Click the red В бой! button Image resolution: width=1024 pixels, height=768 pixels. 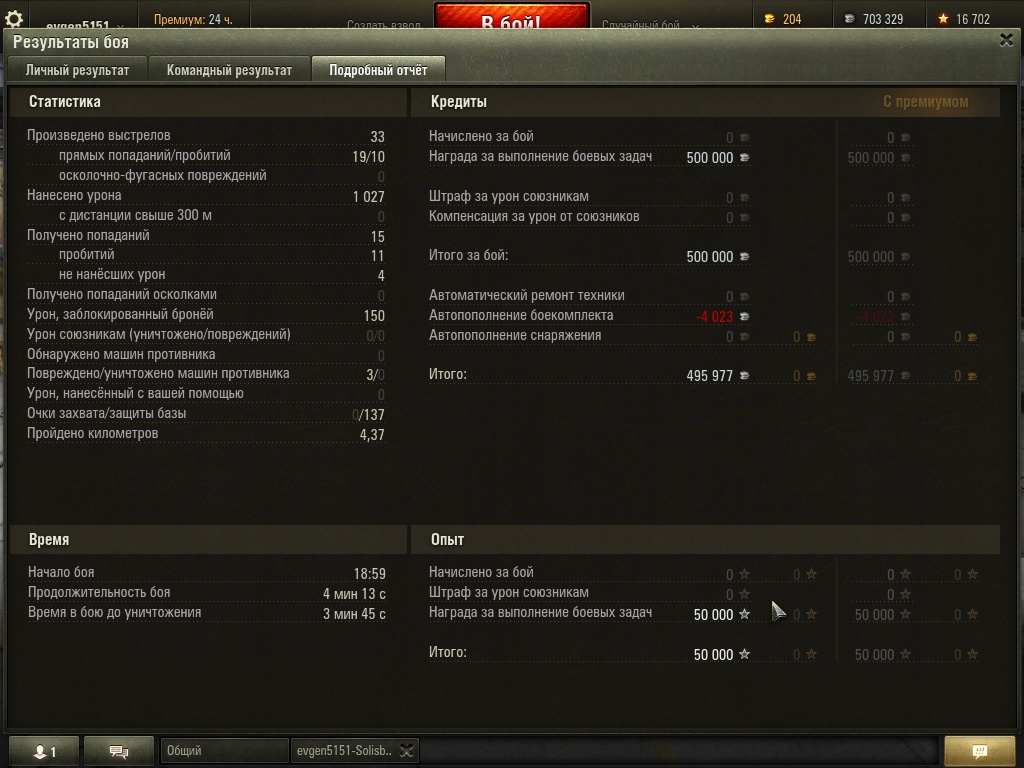[512, 16]
